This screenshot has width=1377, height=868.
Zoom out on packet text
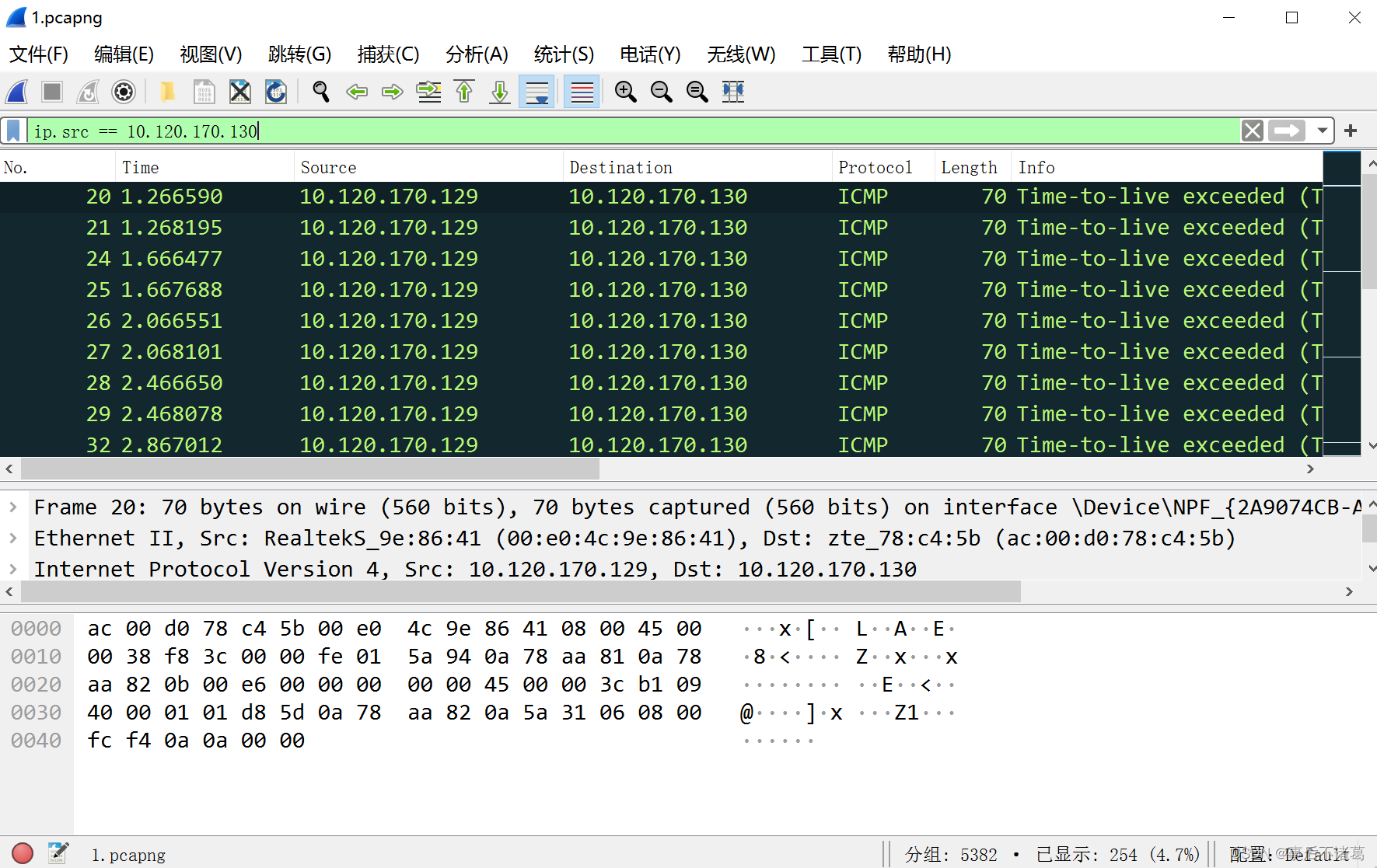tap(662, 92)
